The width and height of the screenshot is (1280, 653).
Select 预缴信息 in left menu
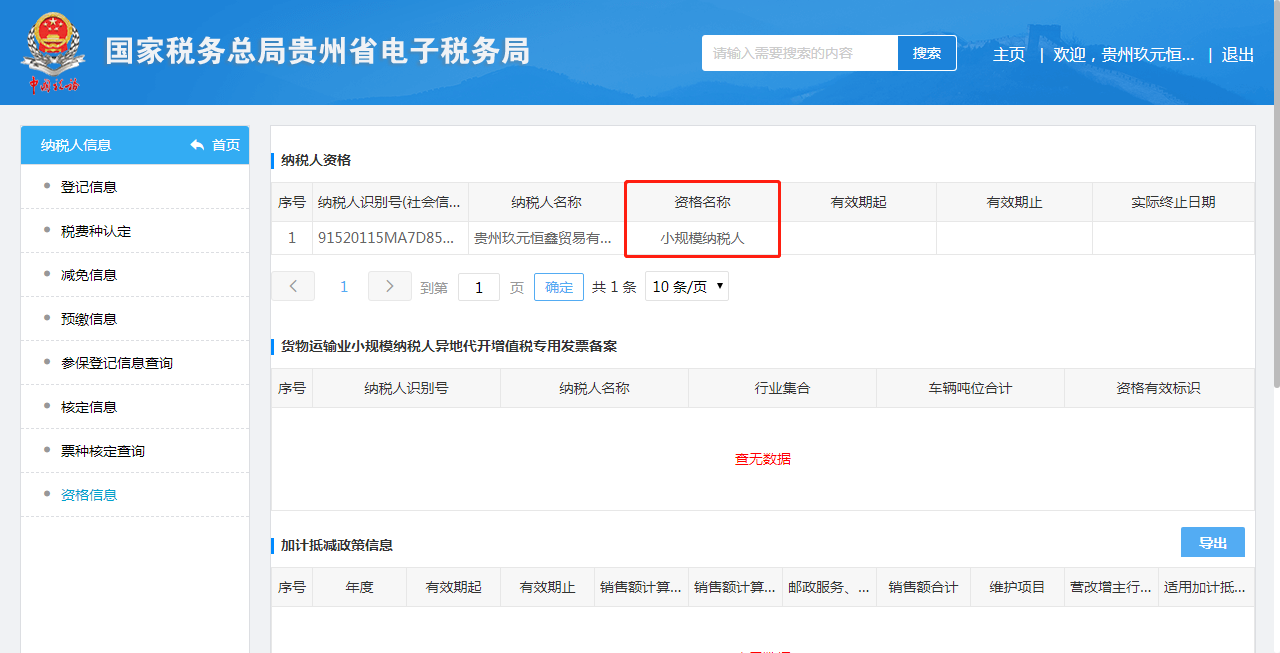tap(89, 319)
